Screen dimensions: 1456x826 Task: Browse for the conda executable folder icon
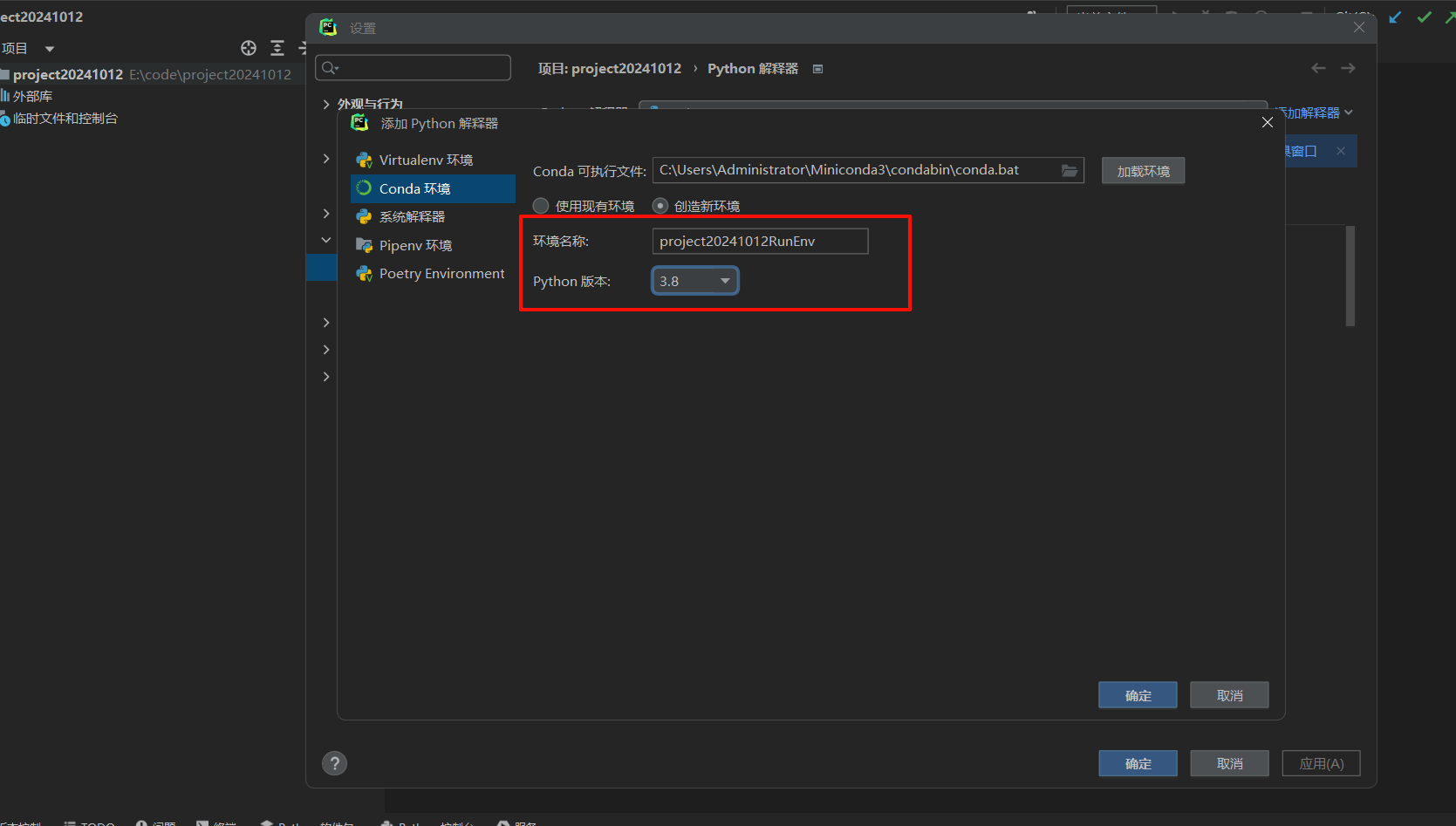[x=1070, y=171]
